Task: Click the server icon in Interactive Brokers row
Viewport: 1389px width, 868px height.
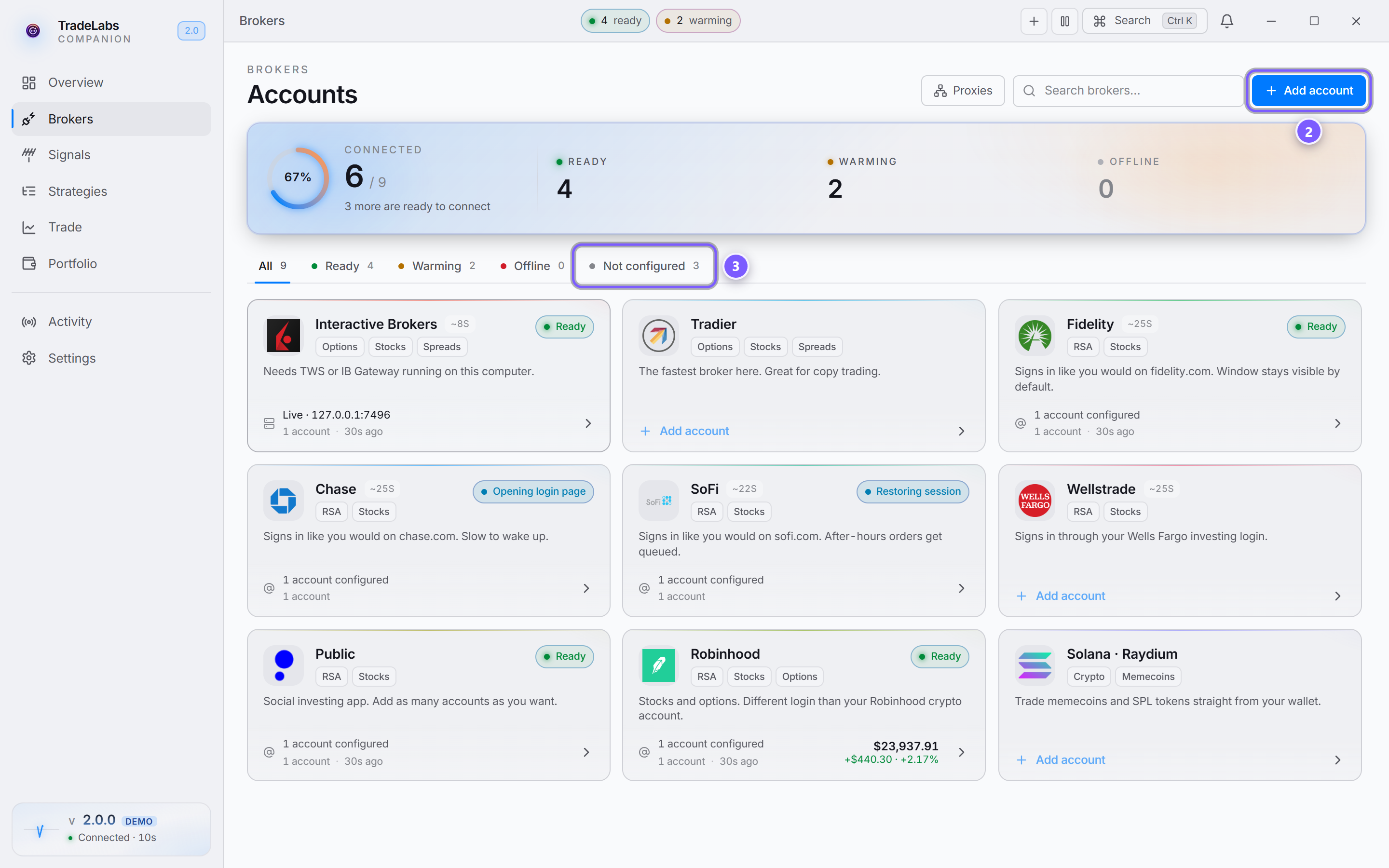Action: pyautogui.click(x=269, y=424)
